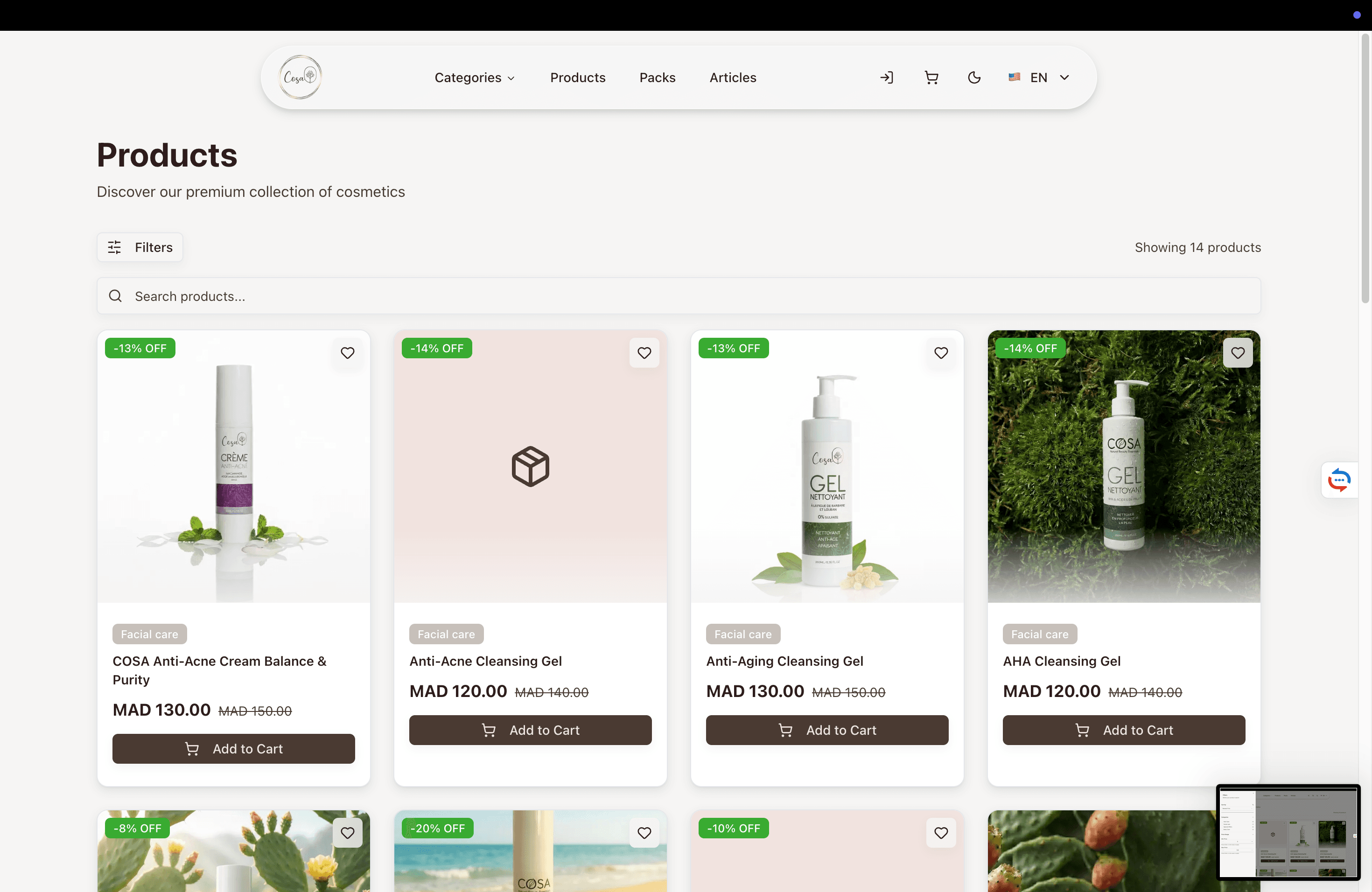
Task: Go to the Products page link
Action: pos(578,77)
